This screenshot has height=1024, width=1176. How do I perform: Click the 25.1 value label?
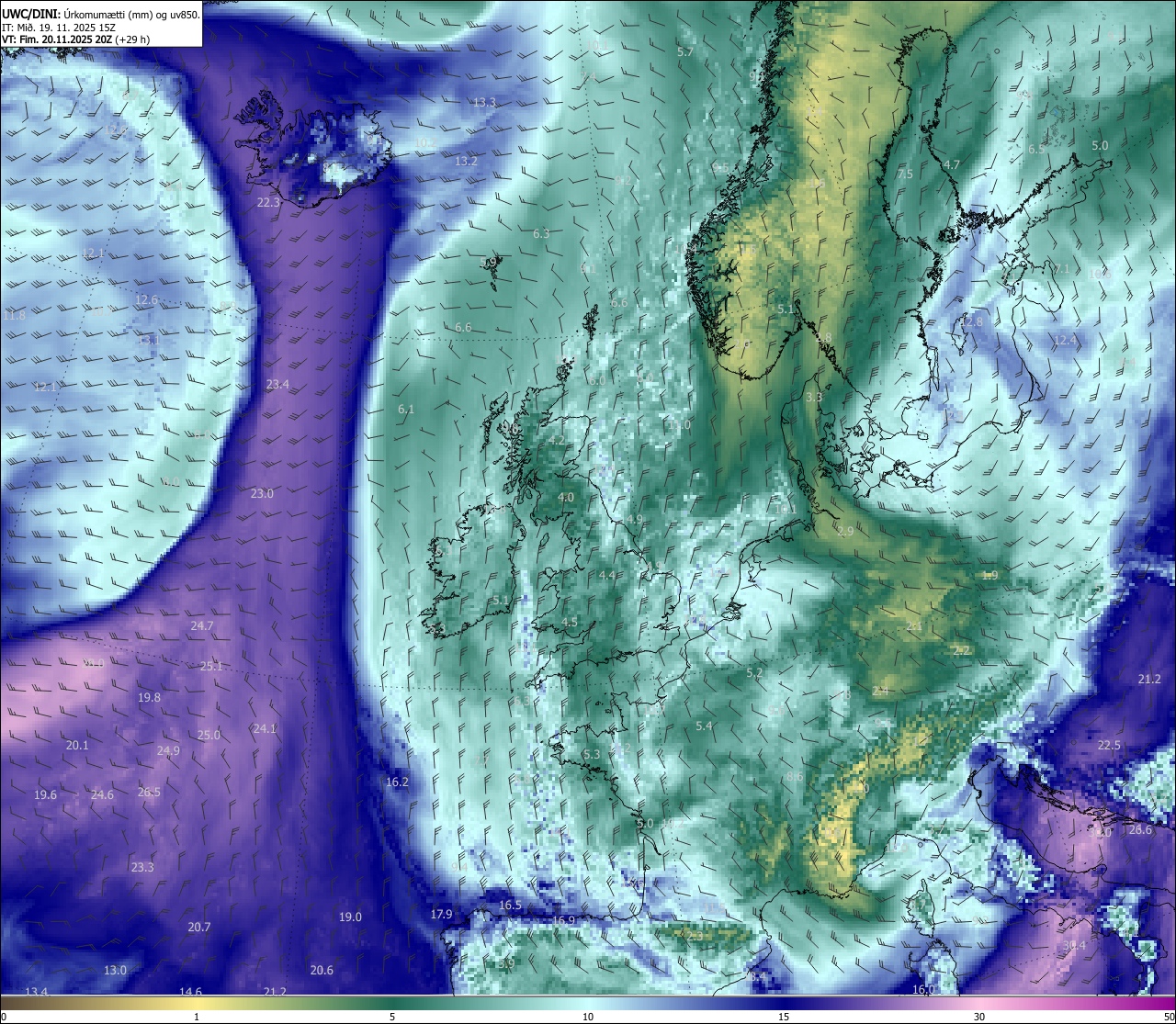coord(211,667)
